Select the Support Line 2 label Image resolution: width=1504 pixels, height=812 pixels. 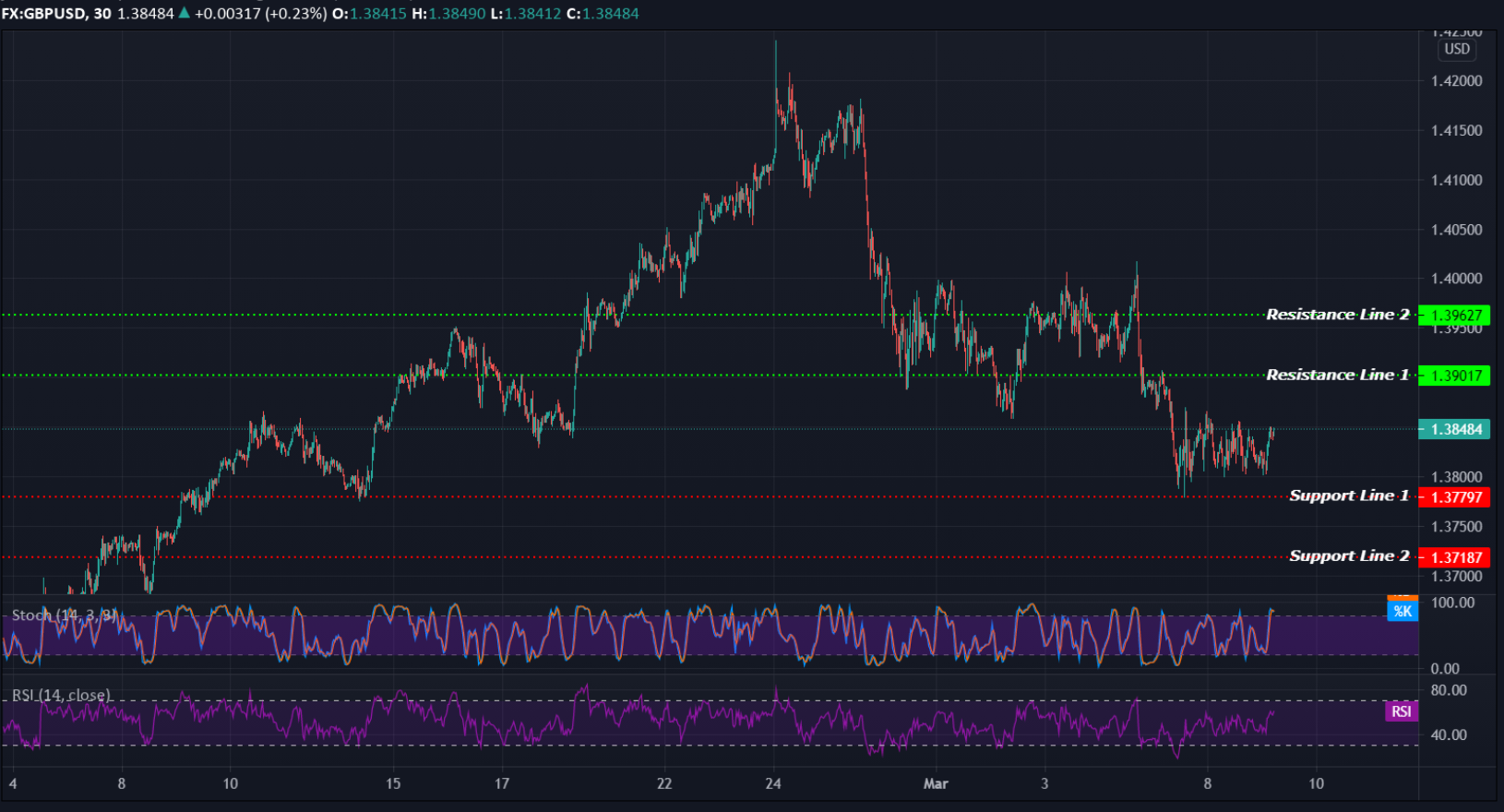pos(1349,555)
